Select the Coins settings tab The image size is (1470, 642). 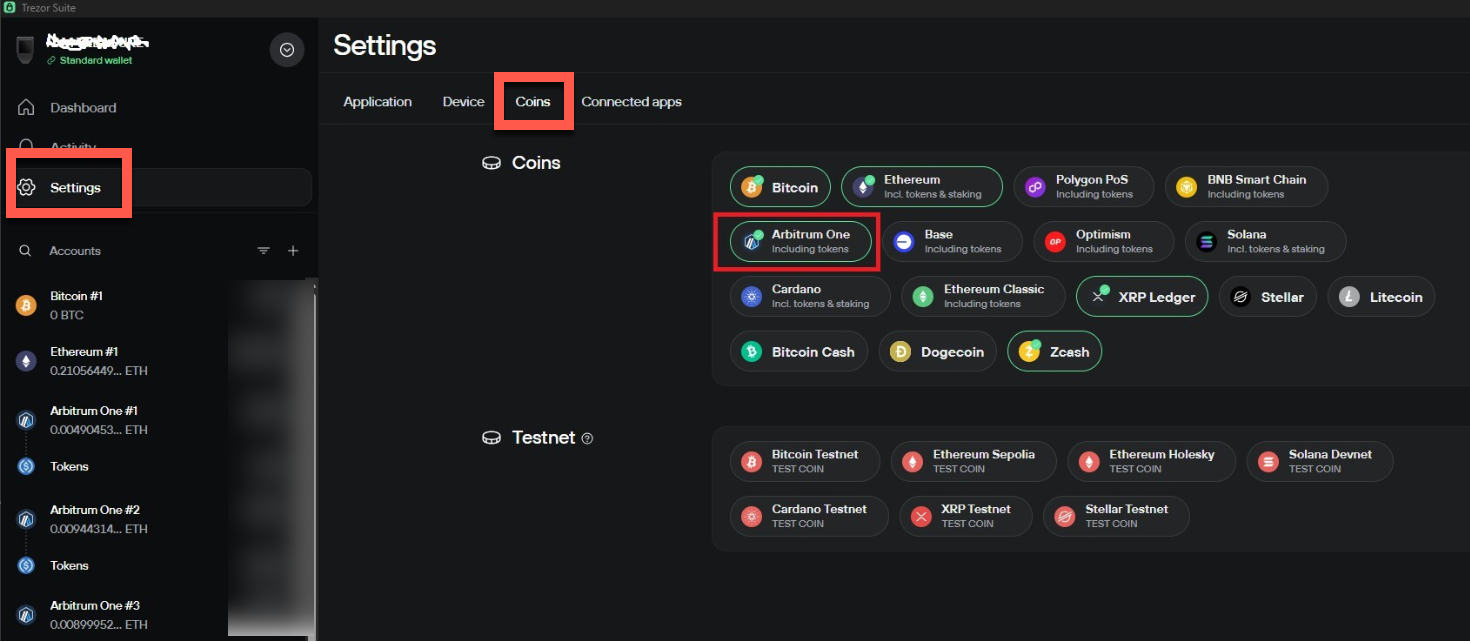coord(533,102)
